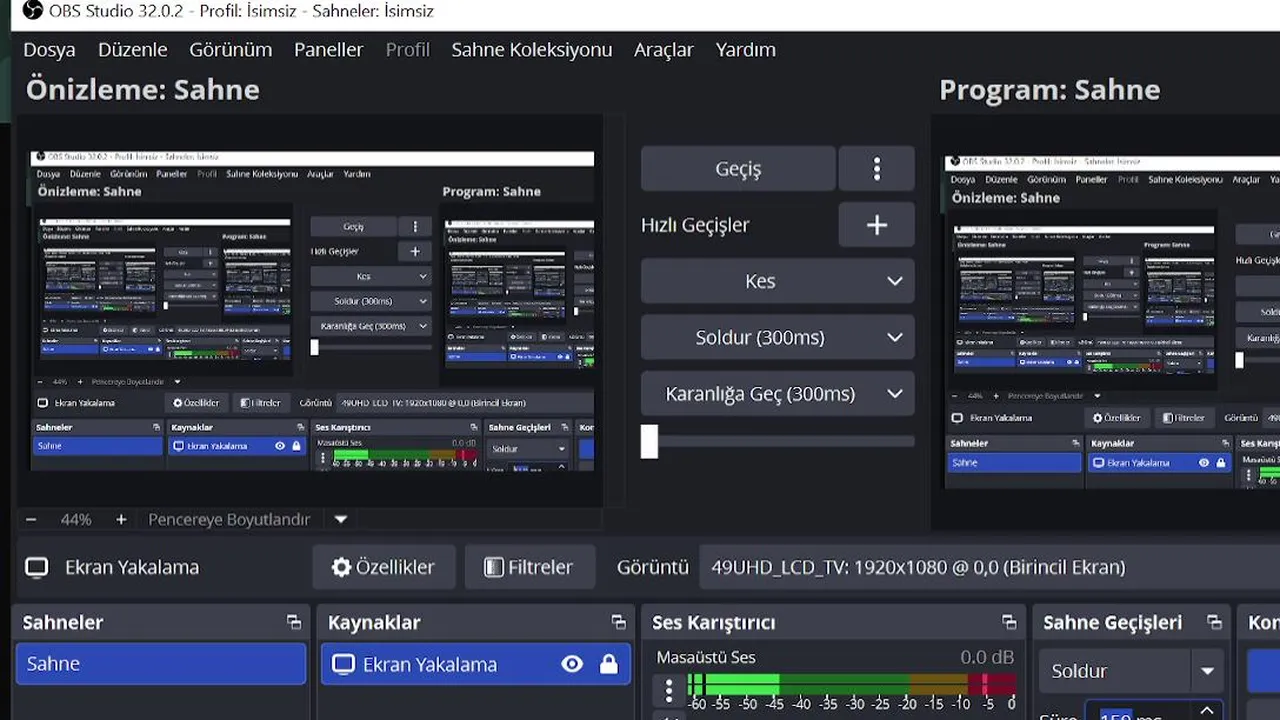This screenshot has width=1280, height=720.
Task: Zoom in the preview with the plus button
Action: tap(121, 519)
